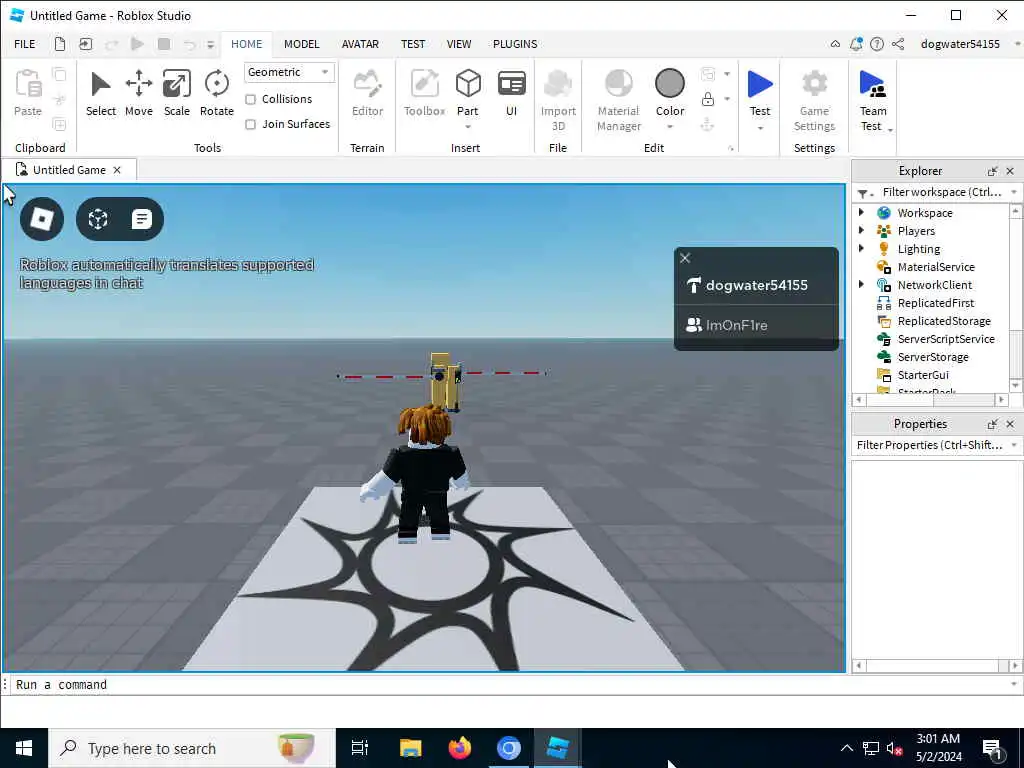Viewport: 1024px width, 768px height.
Task: Click the stop icon in quick access bar
Action: tap(164, 44)
